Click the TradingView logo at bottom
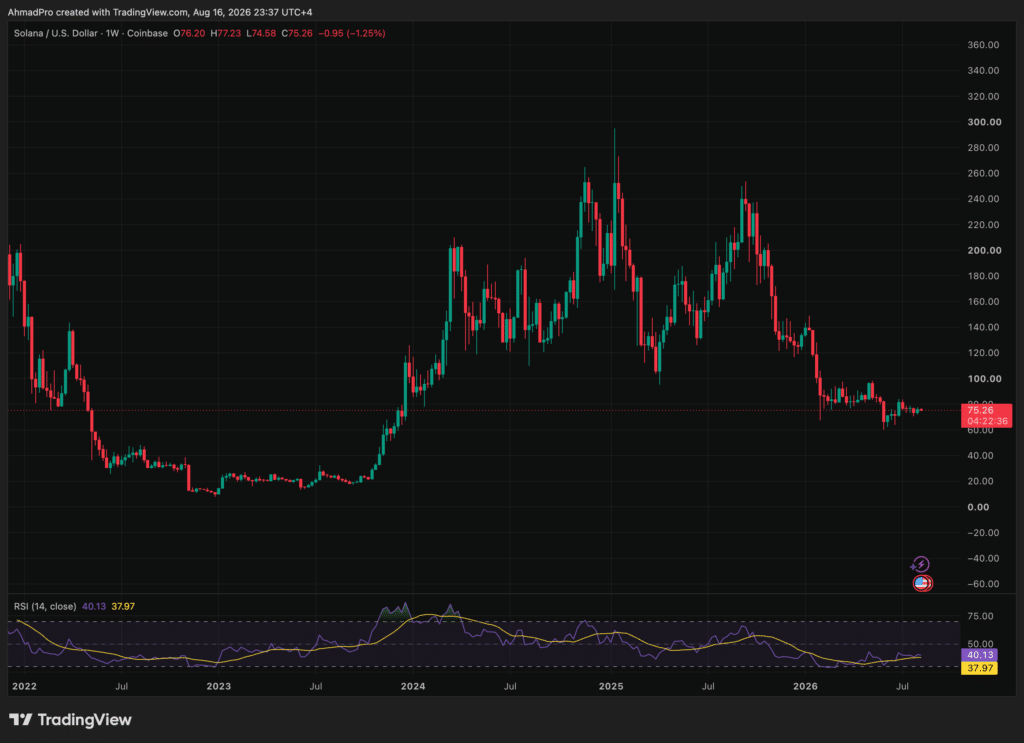The image size is (1024, 743). point(71,719)
